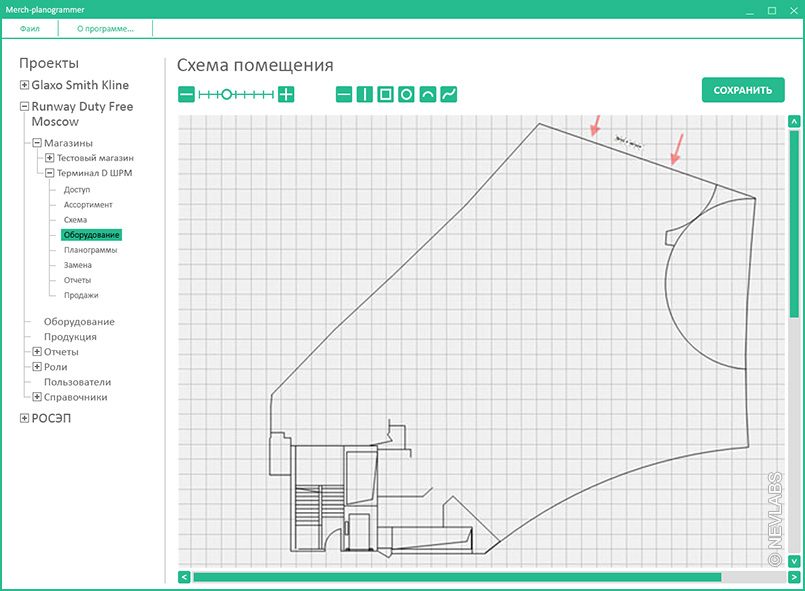Collapse the Runway Duty Free Moscow project
805x591 pixels.
(25, 107)
